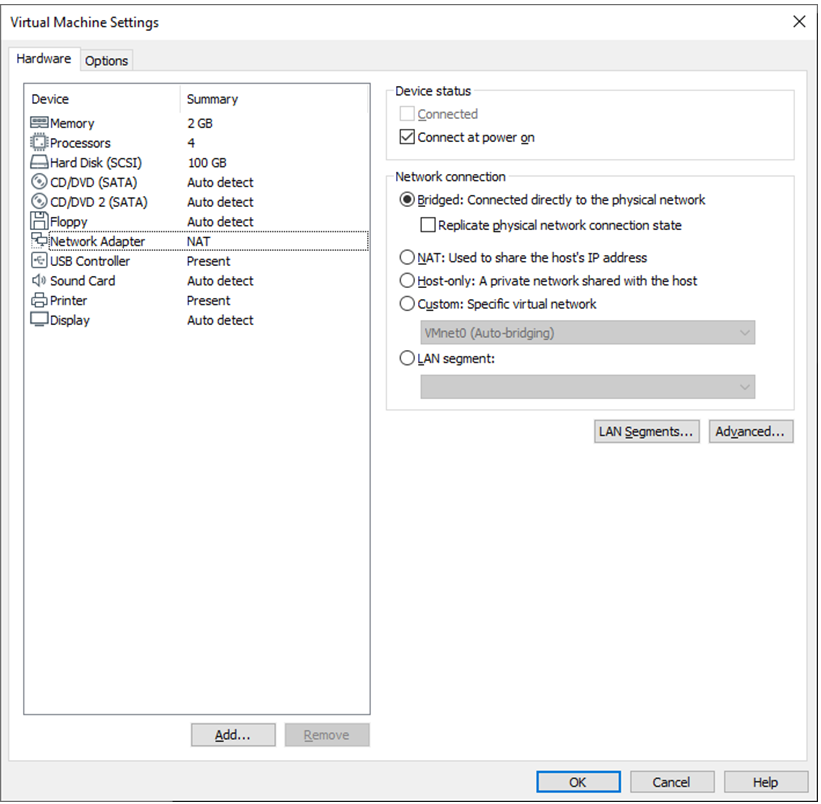Open the VMnet0 (Auto-bridging) dropdown
Screen dimensions: 821x804
pyautogui.click(x=587, y=333)
